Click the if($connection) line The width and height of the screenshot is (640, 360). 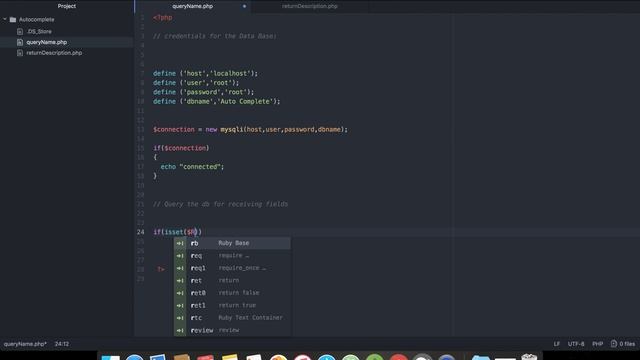click(x=181, y=148)
